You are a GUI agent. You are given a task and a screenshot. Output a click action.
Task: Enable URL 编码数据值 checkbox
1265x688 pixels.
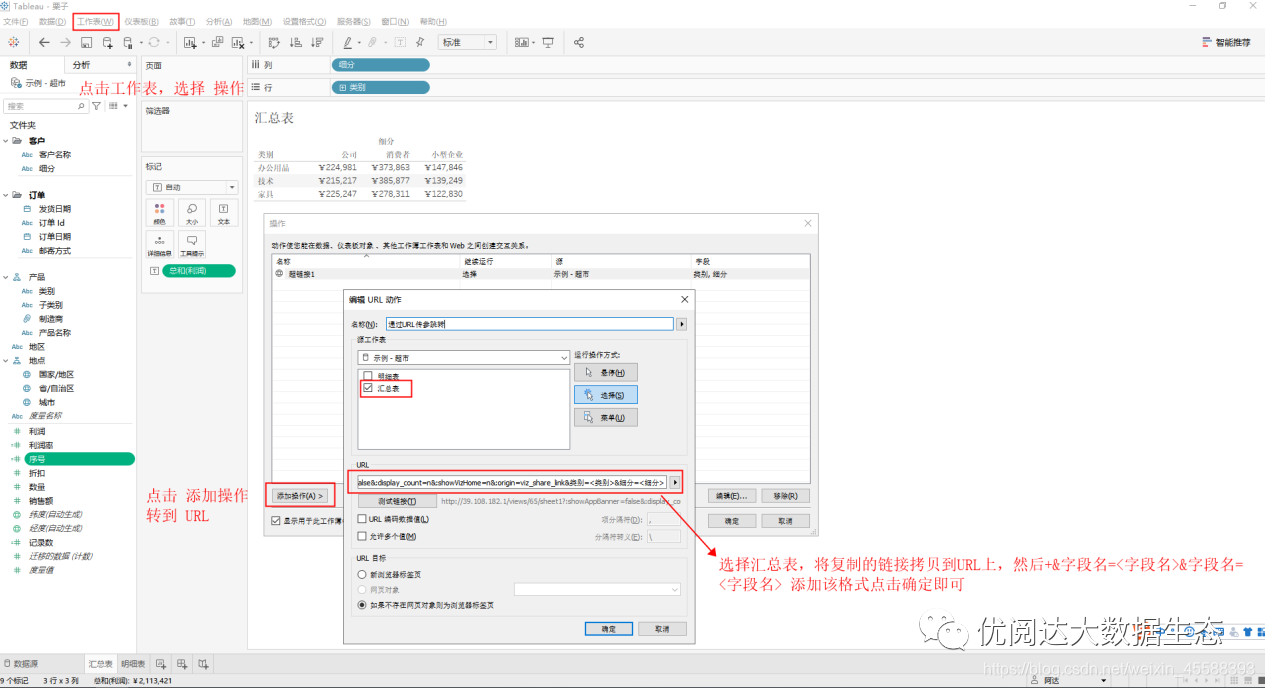[362, 519]
